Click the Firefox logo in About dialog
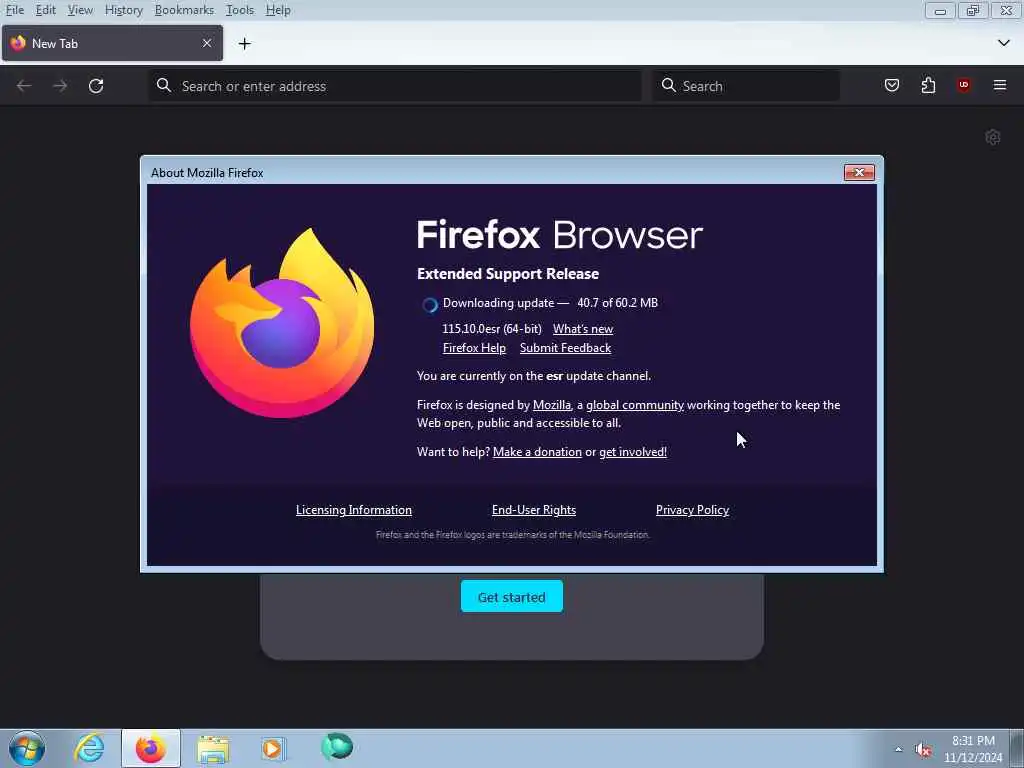This screenshot has width=1024, height=768. (282, 323)
